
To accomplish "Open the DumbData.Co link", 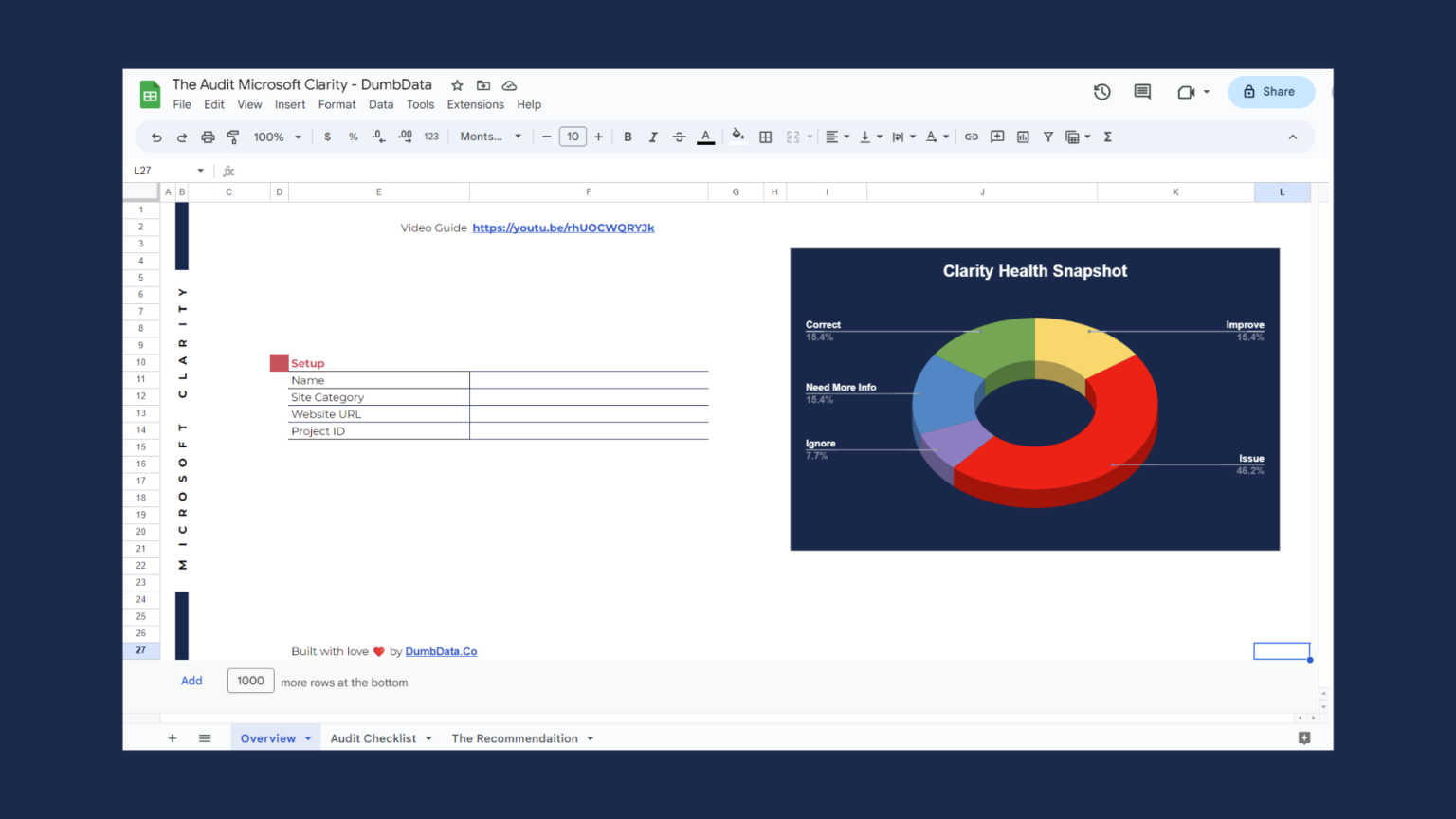I will click(441, 652).
